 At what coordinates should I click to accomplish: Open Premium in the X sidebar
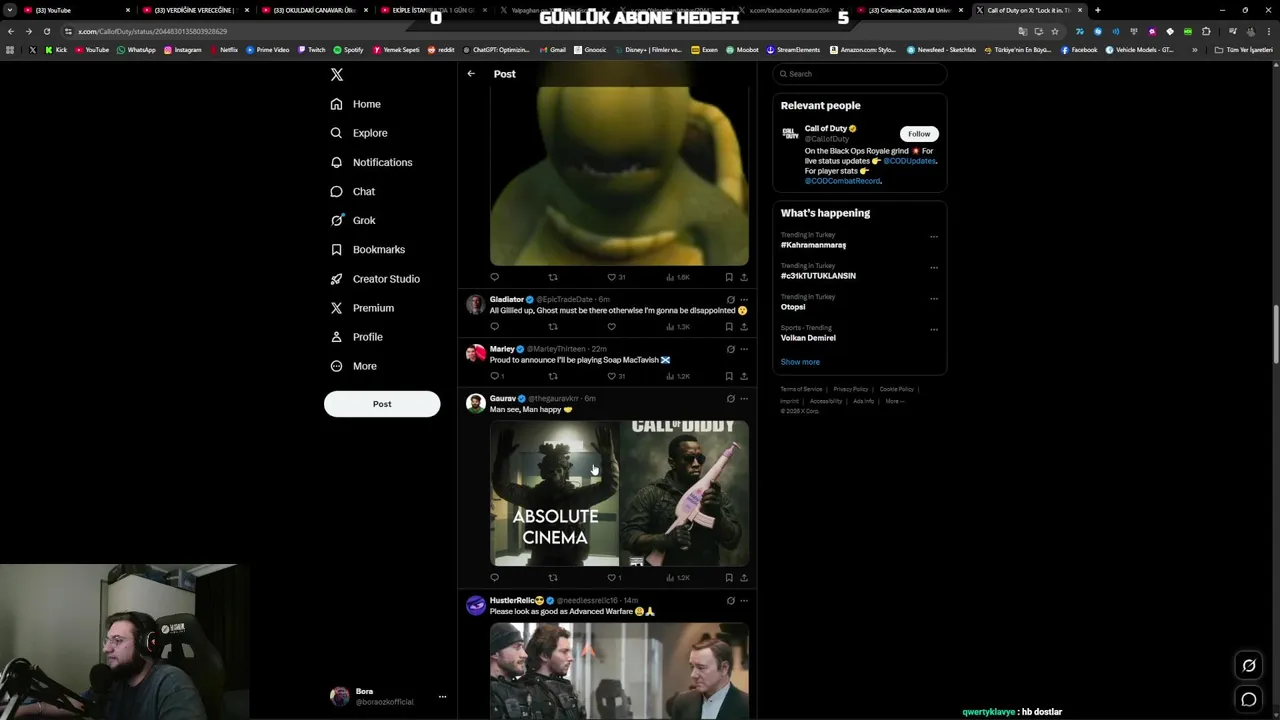tap(362, 308)
